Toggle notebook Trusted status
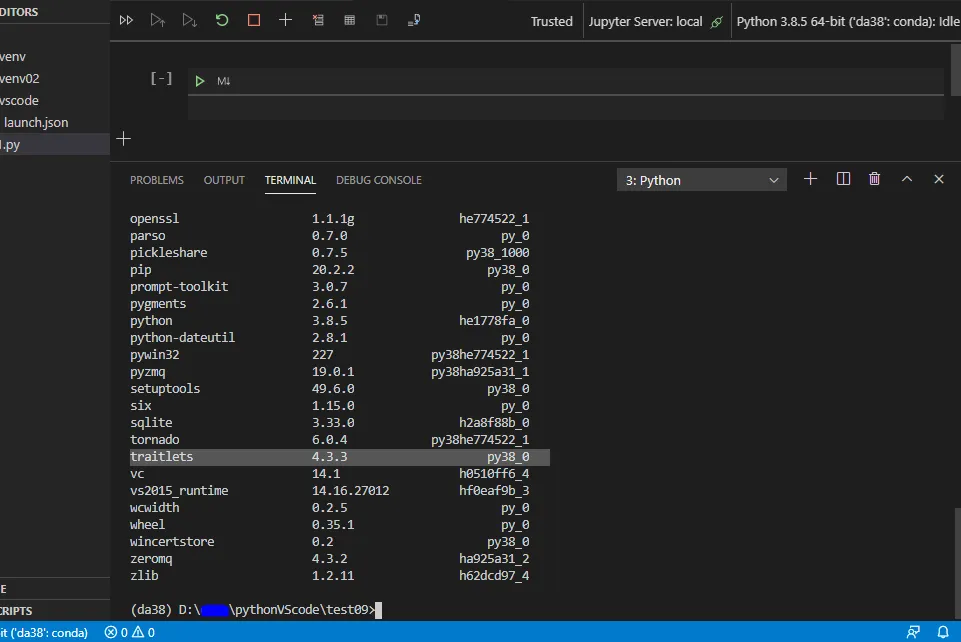The height and width of the screenshot is (642, 961). tap(552, 21)
